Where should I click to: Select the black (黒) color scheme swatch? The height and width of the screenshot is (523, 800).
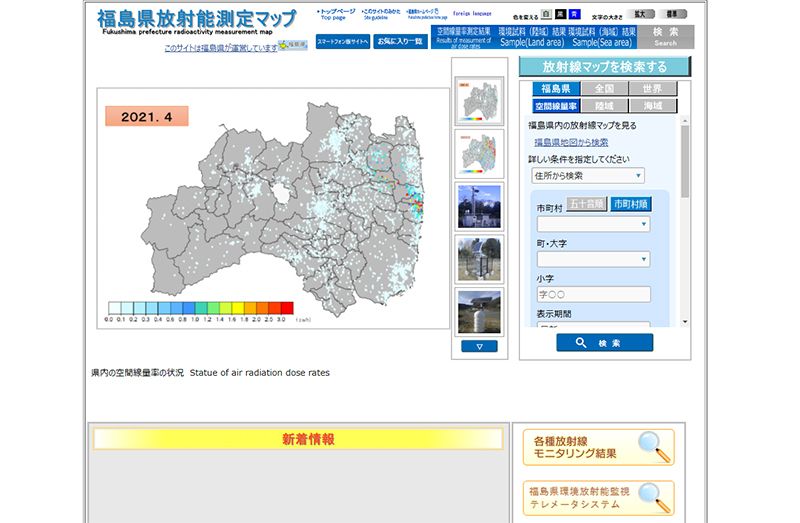560,14
